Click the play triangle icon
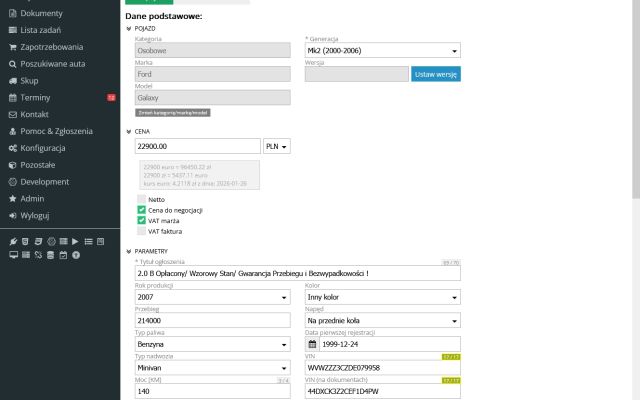 [x=75, y=242]
